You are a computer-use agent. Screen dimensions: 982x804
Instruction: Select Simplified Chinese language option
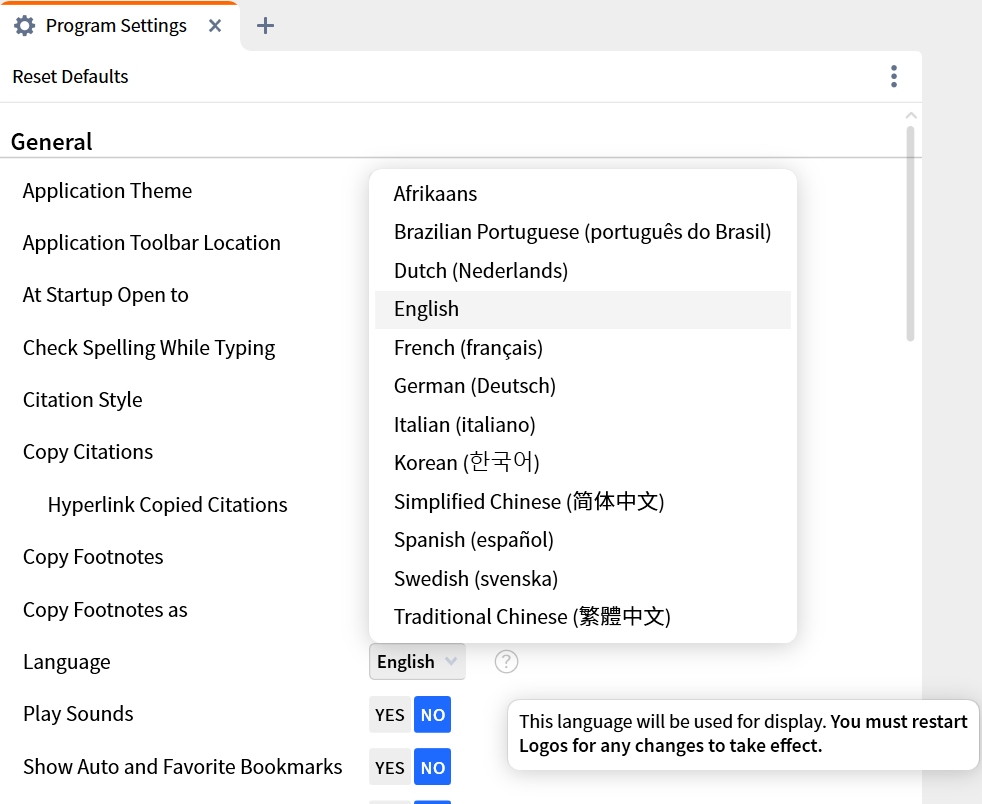582,502
